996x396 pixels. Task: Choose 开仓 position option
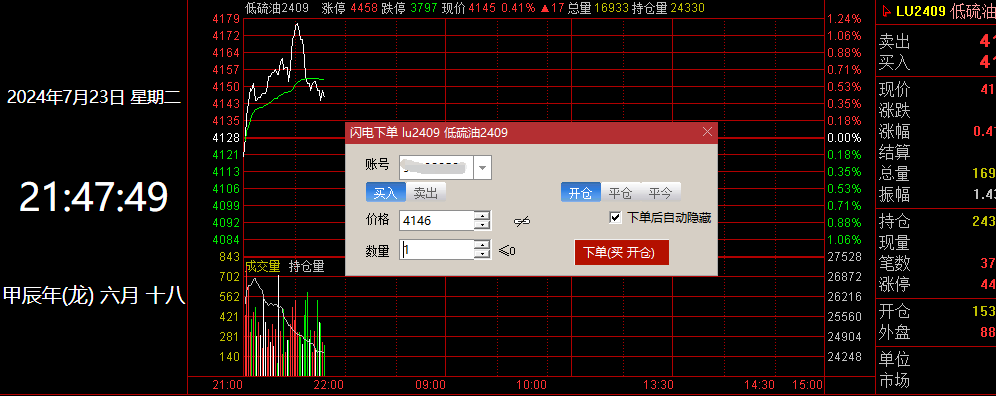pyautogui.click(x=580, y=193)
